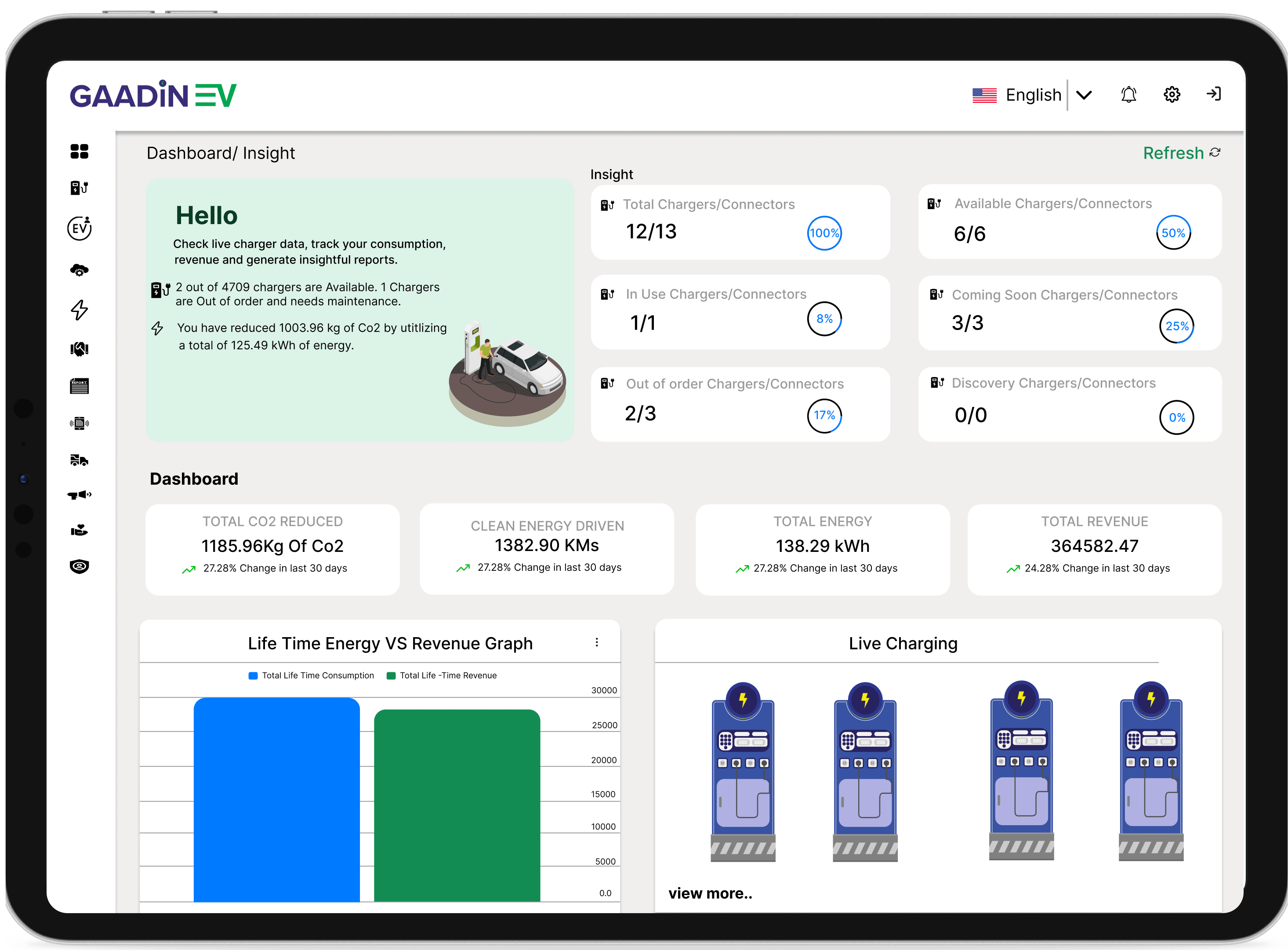The width and height of the screenshot is (1288, 950).
Task: Click the Dashboard/ Insight breadcrumb
Action: click(x=221, y=153)
